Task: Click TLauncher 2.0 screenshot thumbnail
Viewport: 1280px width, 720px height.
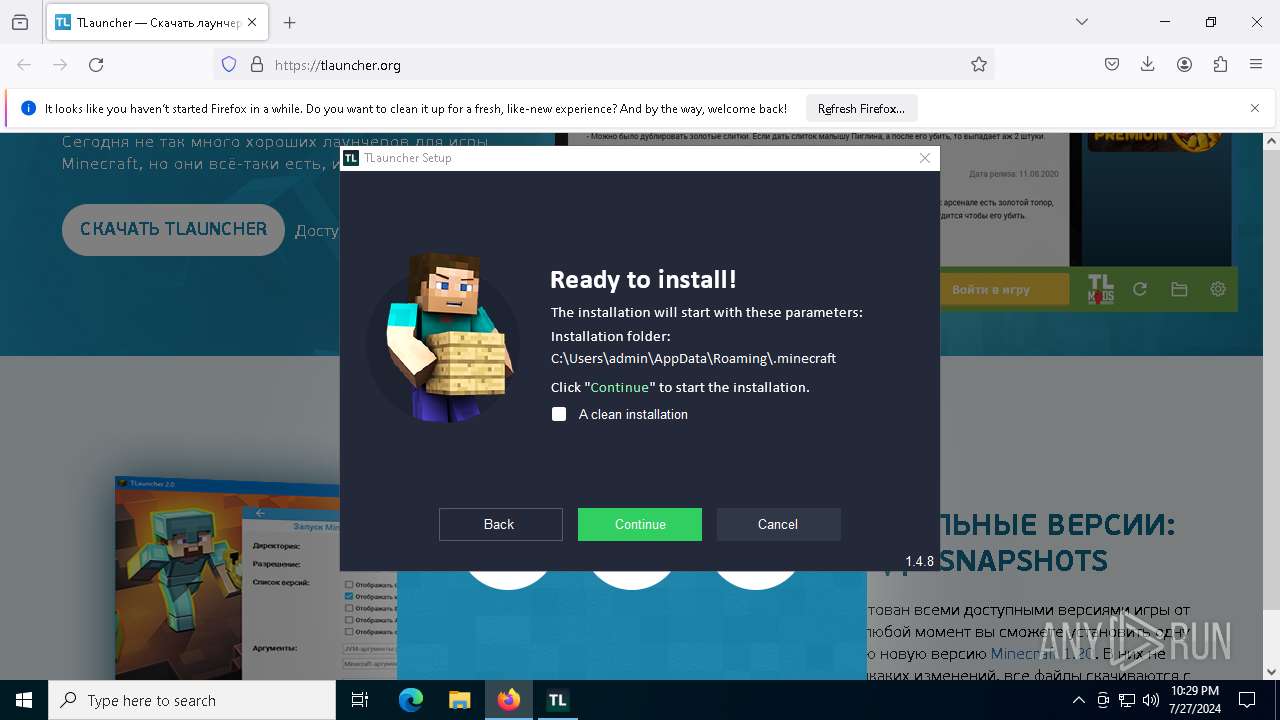Action: click(x=228, y=578)
